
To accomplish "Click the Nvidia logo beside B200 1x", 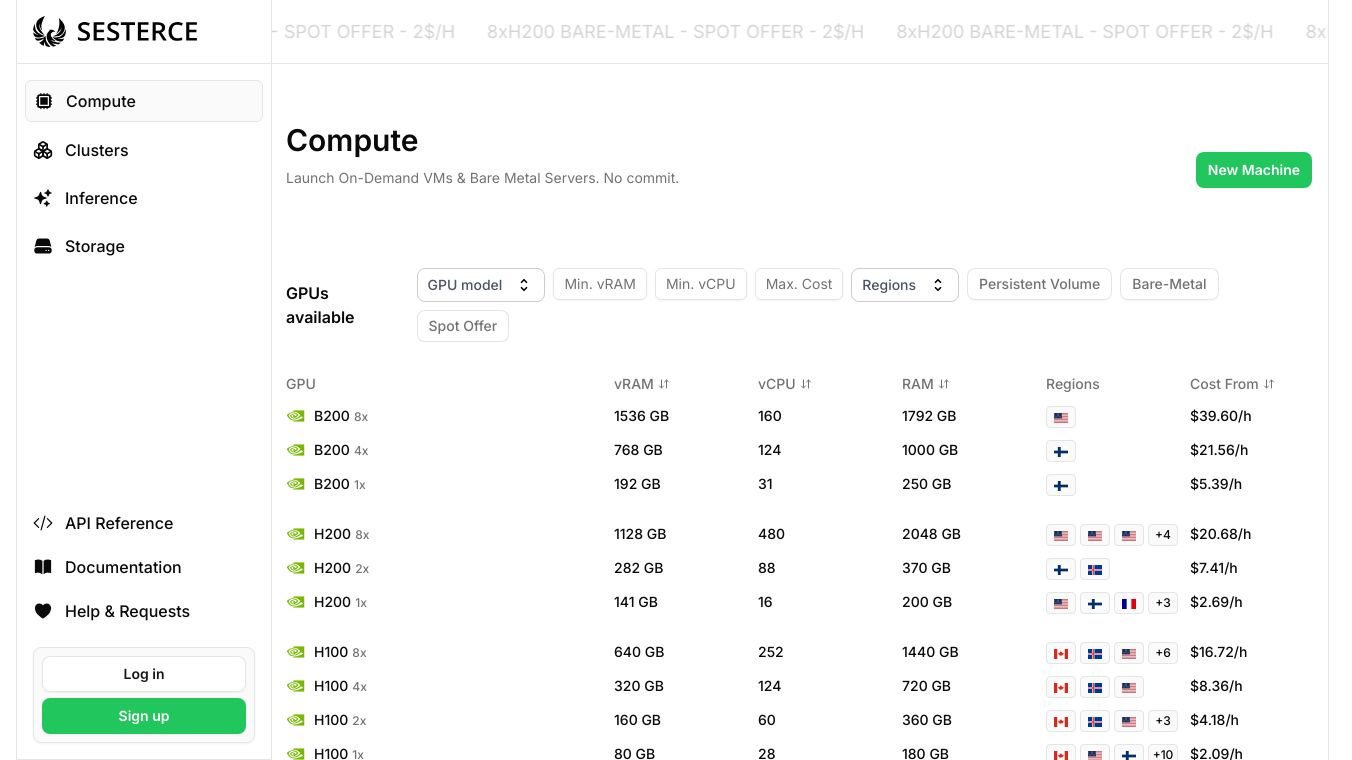I will (x=296, y=484).
